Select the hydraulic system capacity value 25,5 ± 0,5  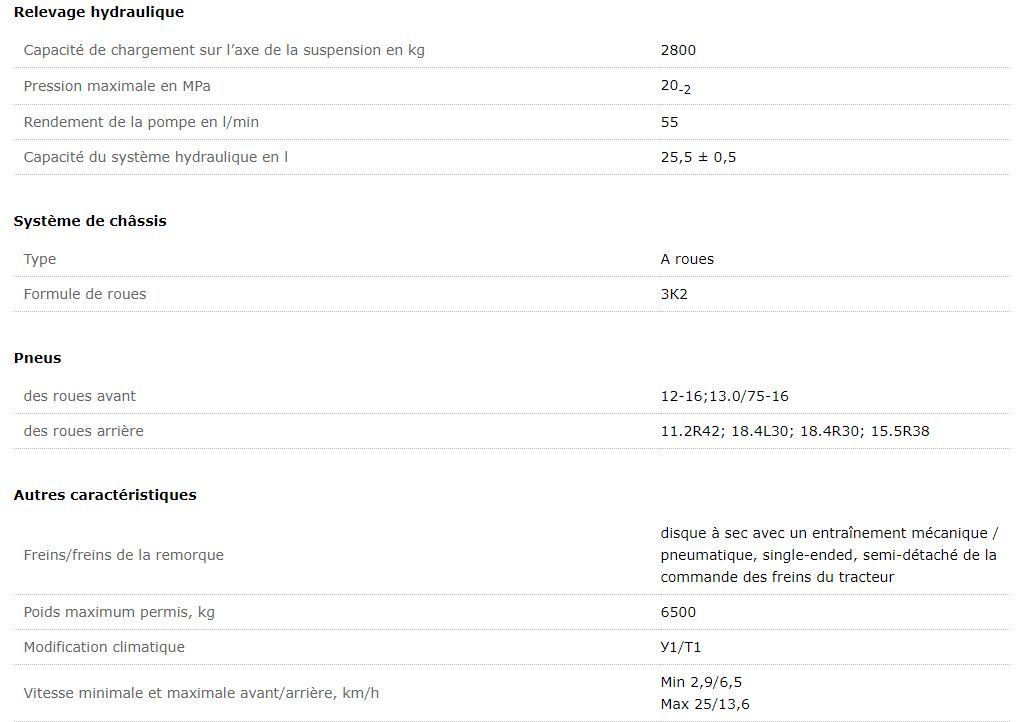pyautogui.click(x=698, y=157)
